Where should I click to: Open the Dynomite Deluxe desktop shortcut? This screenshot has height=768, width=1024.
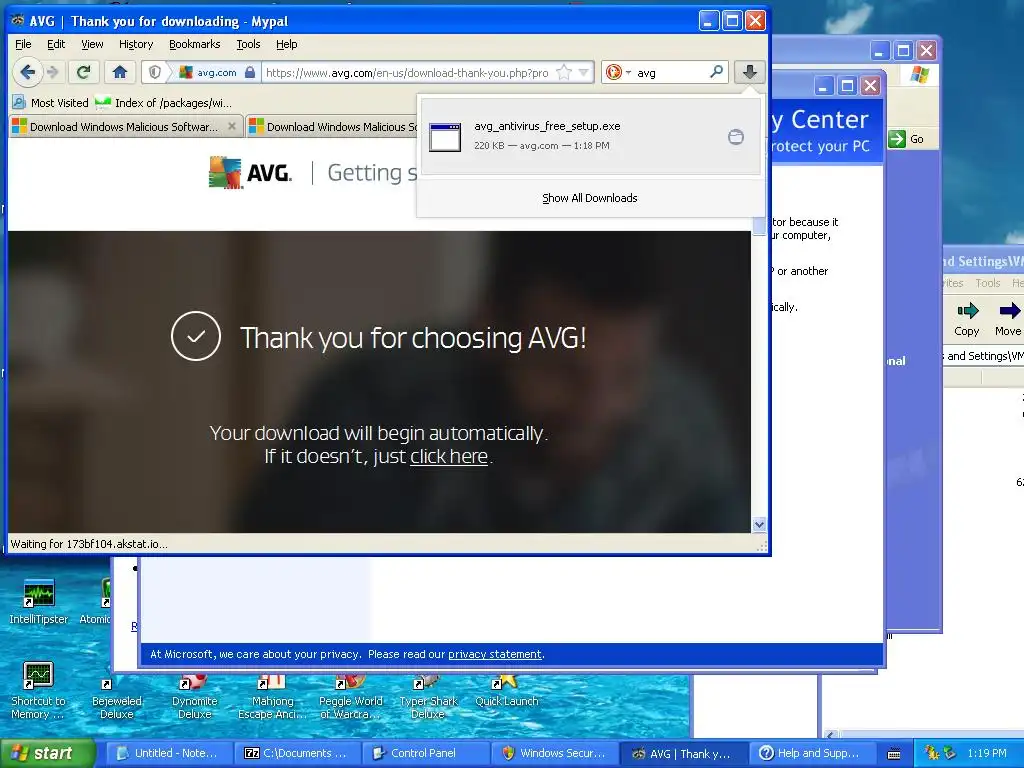pyautogui.click(x=195, y=699)
